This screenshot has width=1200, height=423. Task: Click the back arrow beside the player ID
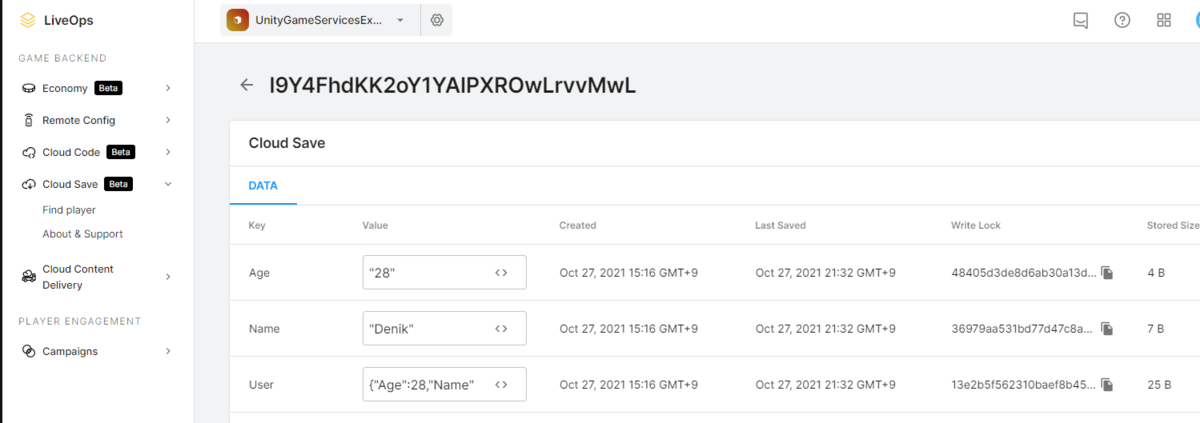click(246, 85)
